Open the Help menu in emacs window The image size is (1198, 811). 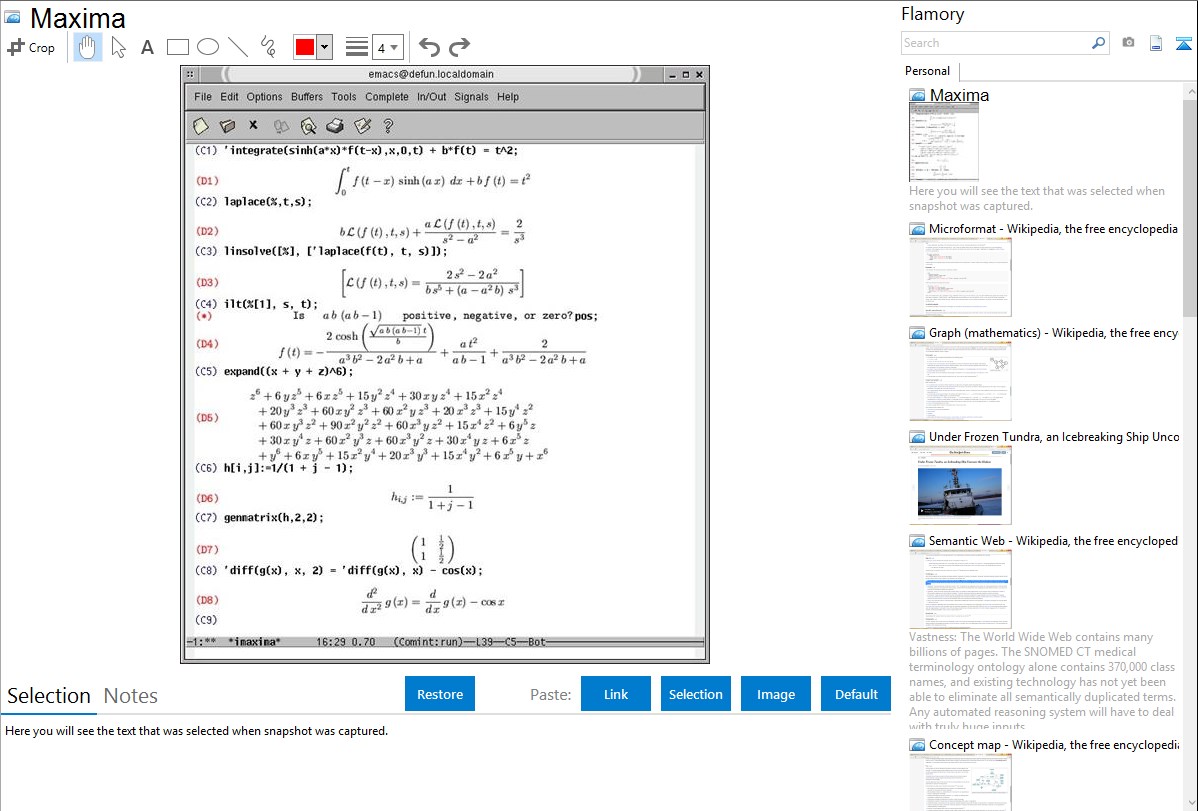[x=507, y=97]
